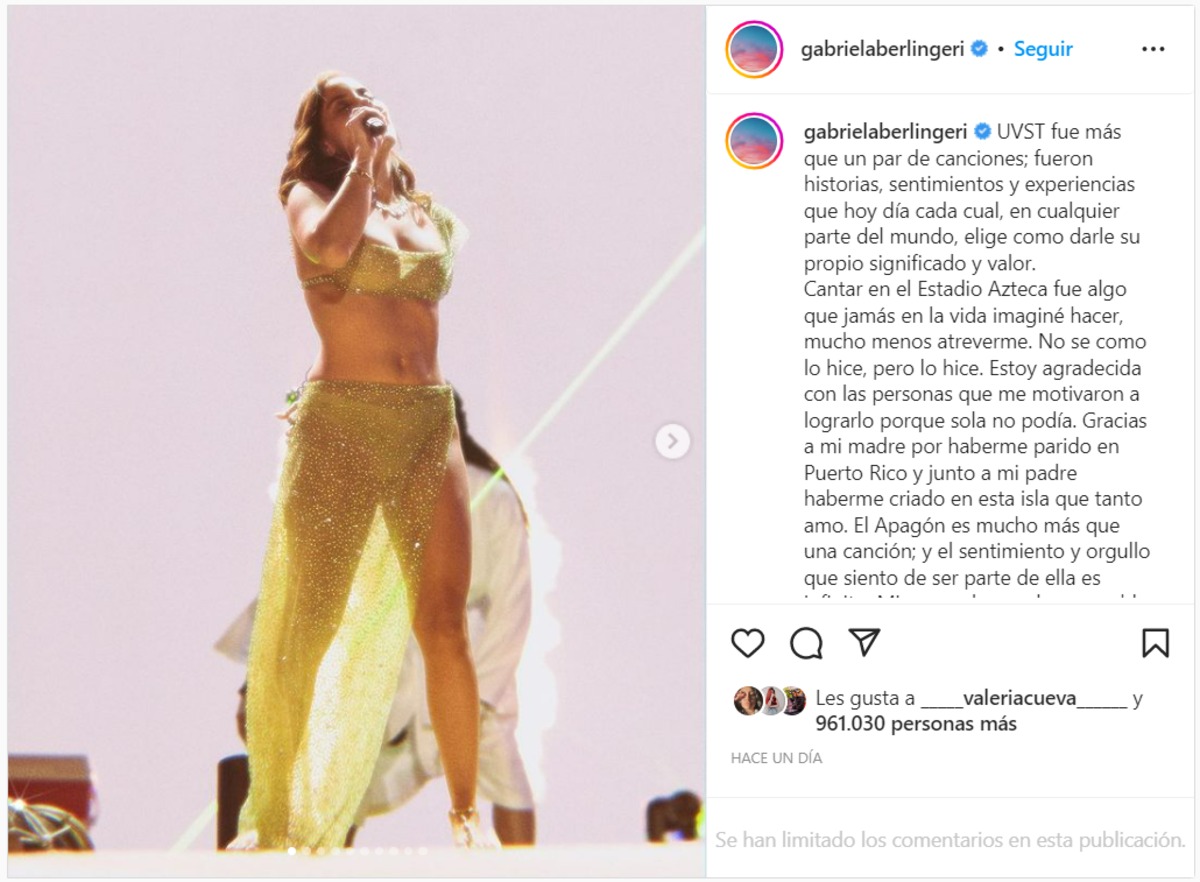View 961.030 personas más likes list

(x=916, y=724)
